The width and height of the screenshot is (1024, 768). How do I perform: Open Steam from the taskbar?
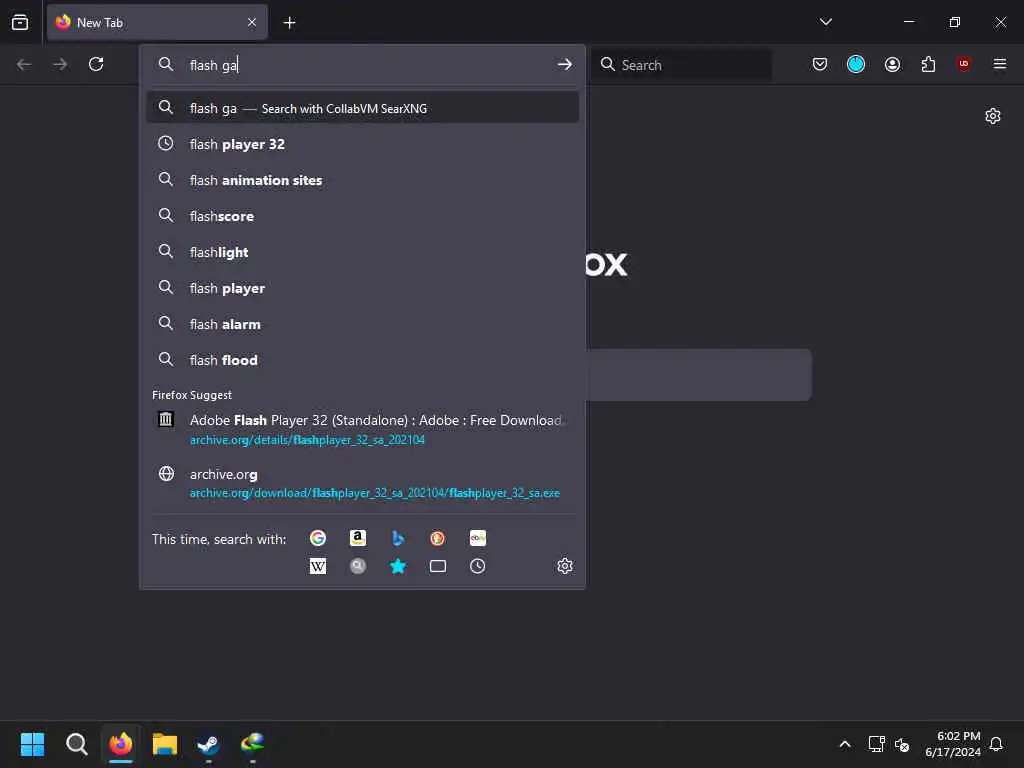click(208, 744)
